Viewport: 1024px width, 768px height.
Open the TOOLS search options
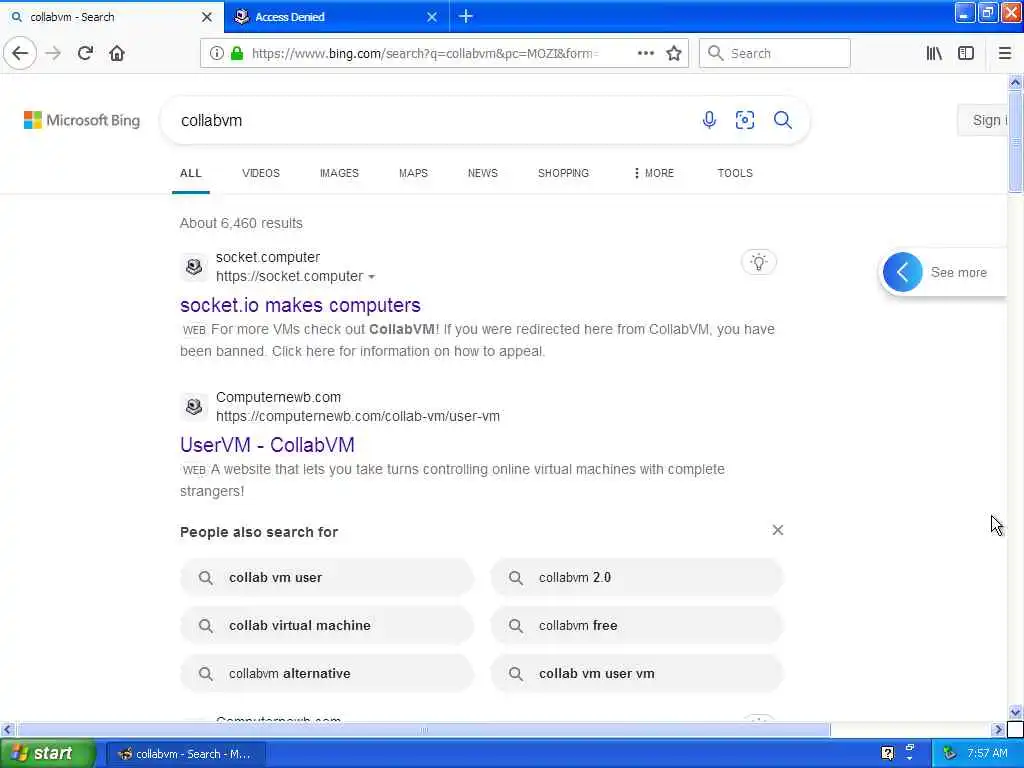735,173
